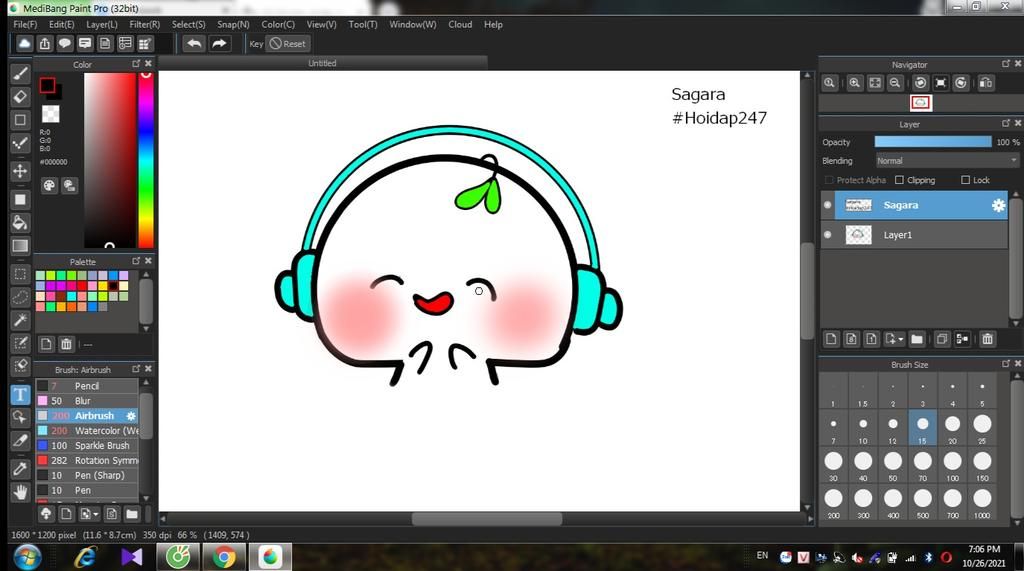
Task: Toggle the layer Lock checkbox
Action: point(965,180)
